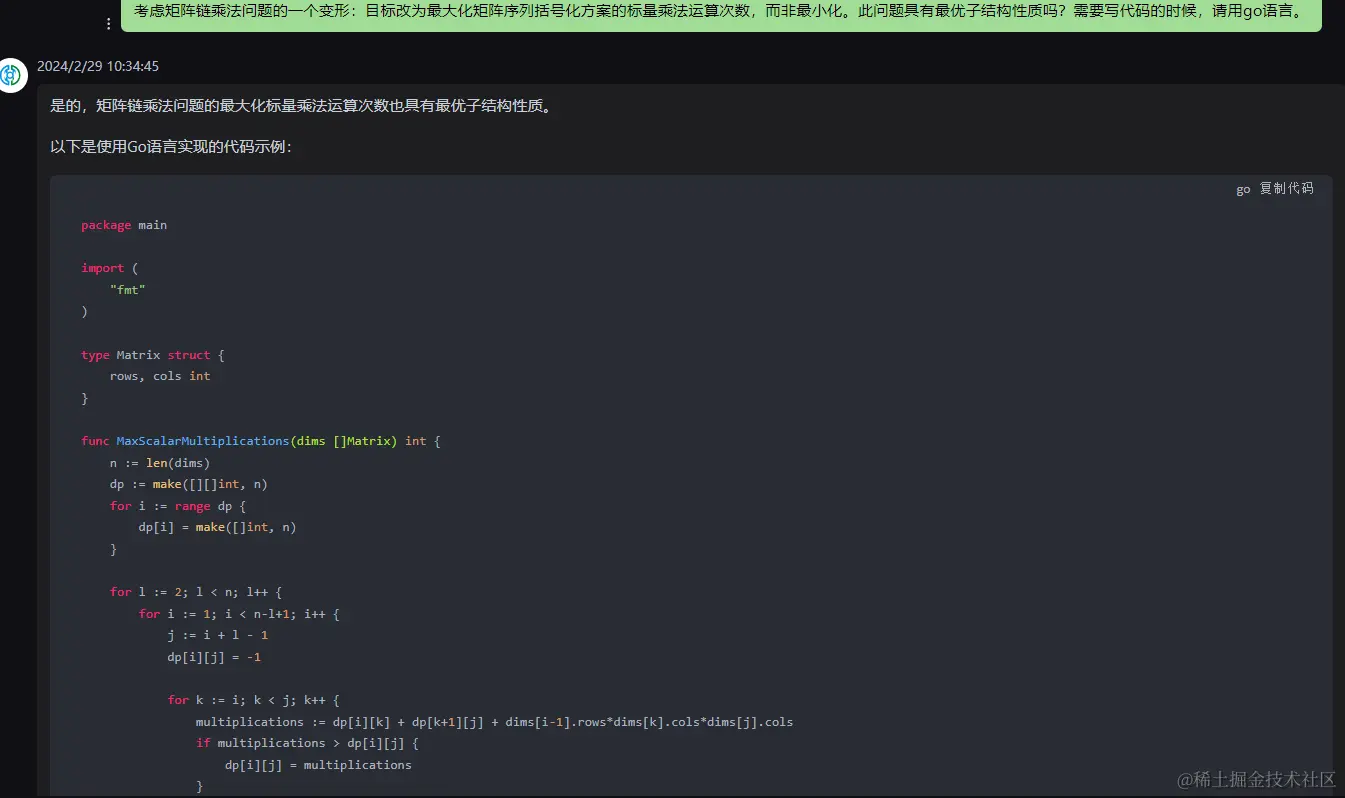Click the green user question message bubble
The image size is (1345, 798).
(x=721, y=15)
